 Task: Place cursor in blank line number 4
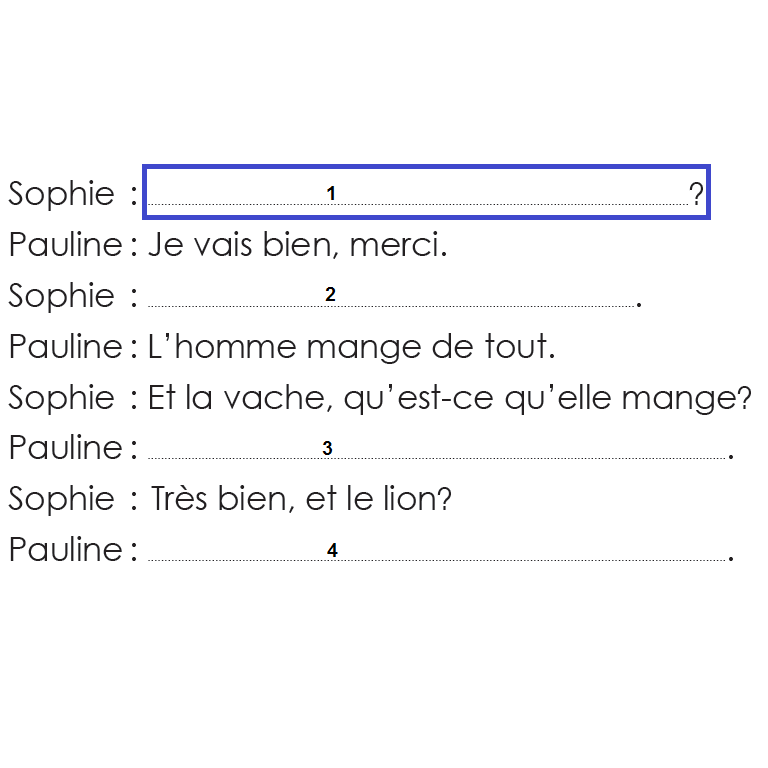(436, 551)
